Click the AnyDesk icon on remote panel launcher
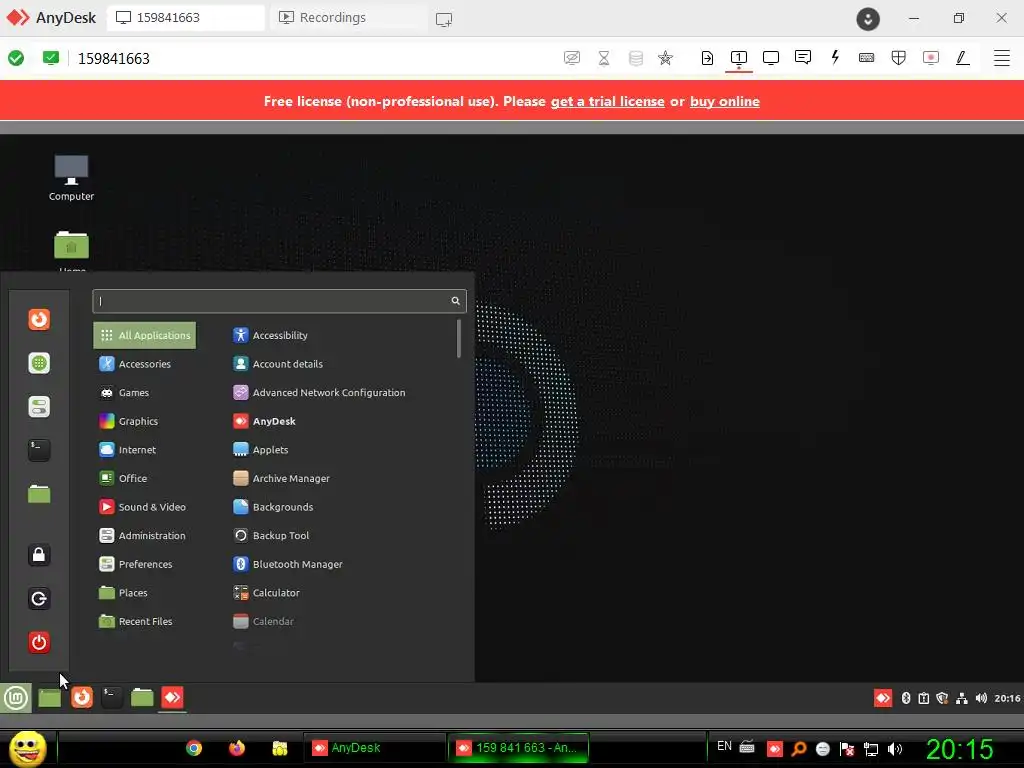 pyautogui.click(x=172, y=697)
